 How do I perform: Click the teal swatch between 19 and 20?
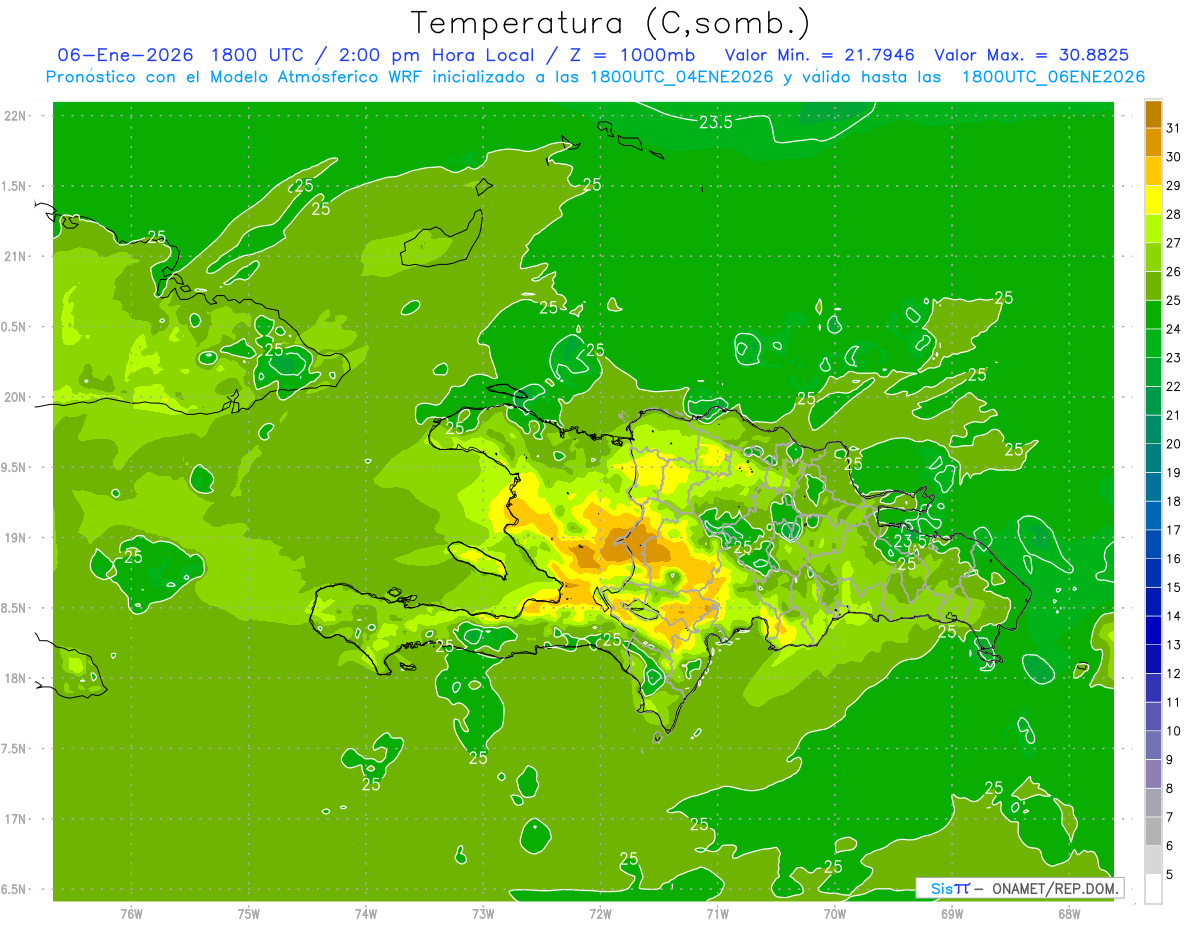pos(1153,458)
